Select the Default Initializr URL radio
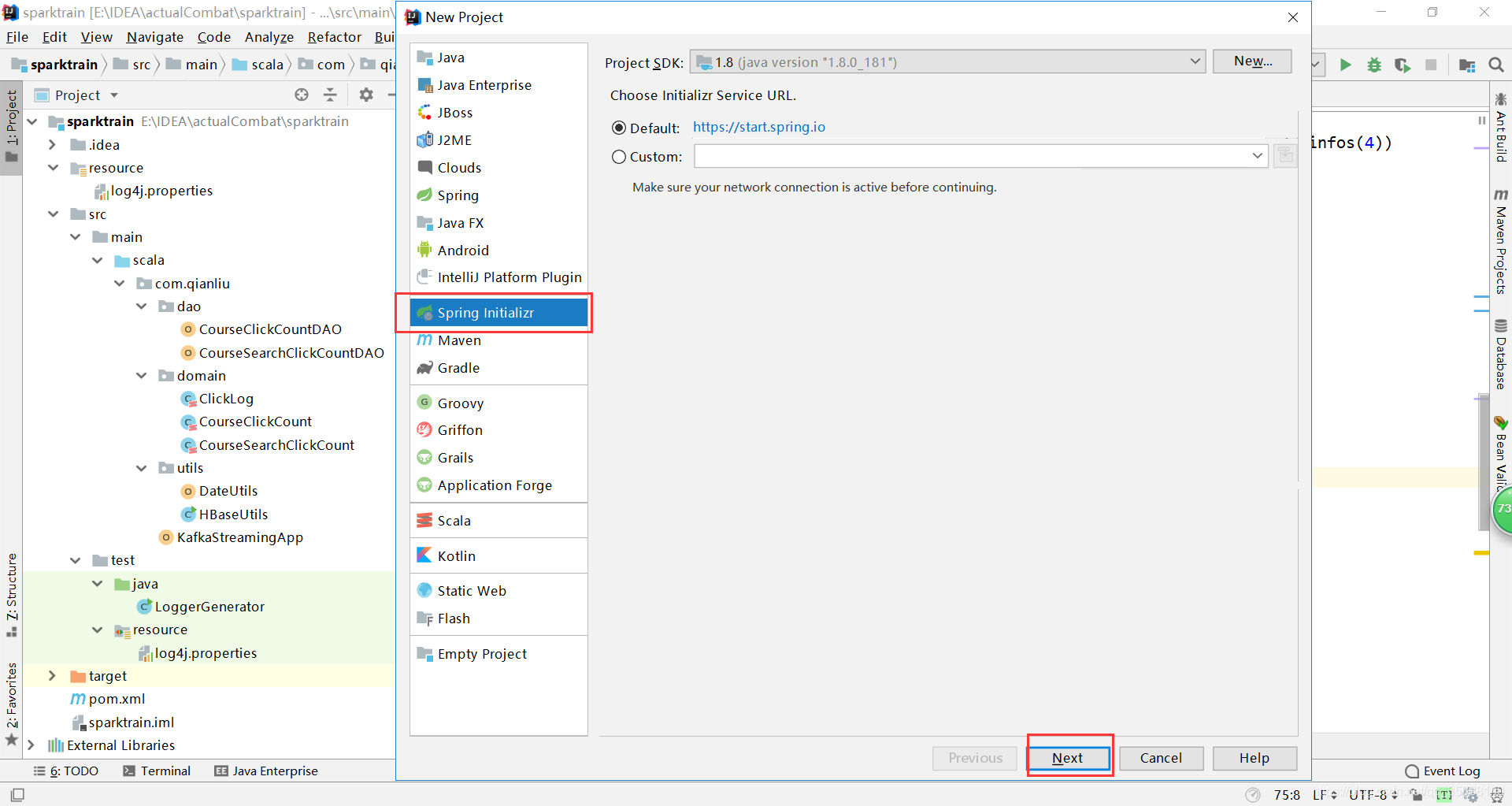This screenshot has height=806, width=1512. click(619, 128)
